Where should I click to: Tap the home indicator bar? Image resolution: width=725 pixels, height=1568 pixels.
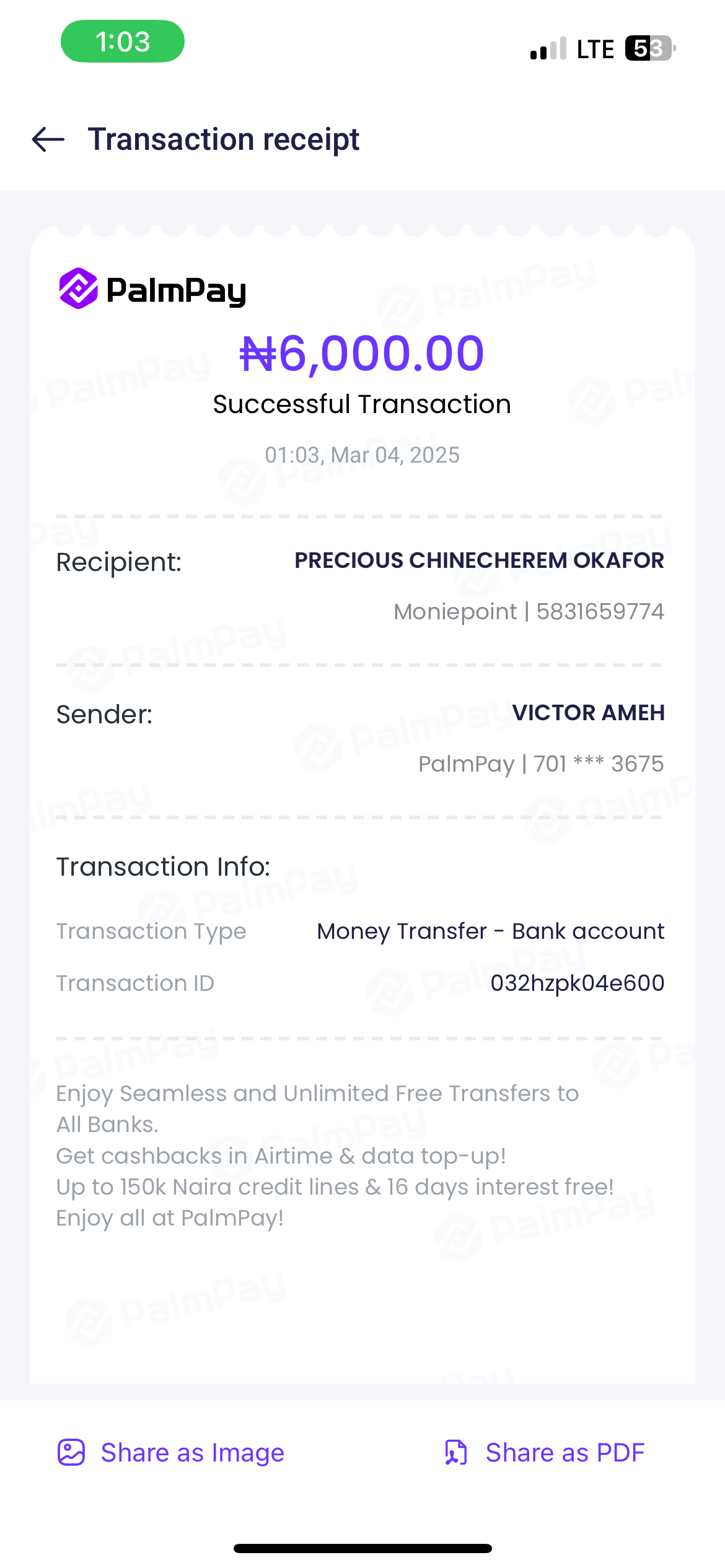click(362, 1548)
